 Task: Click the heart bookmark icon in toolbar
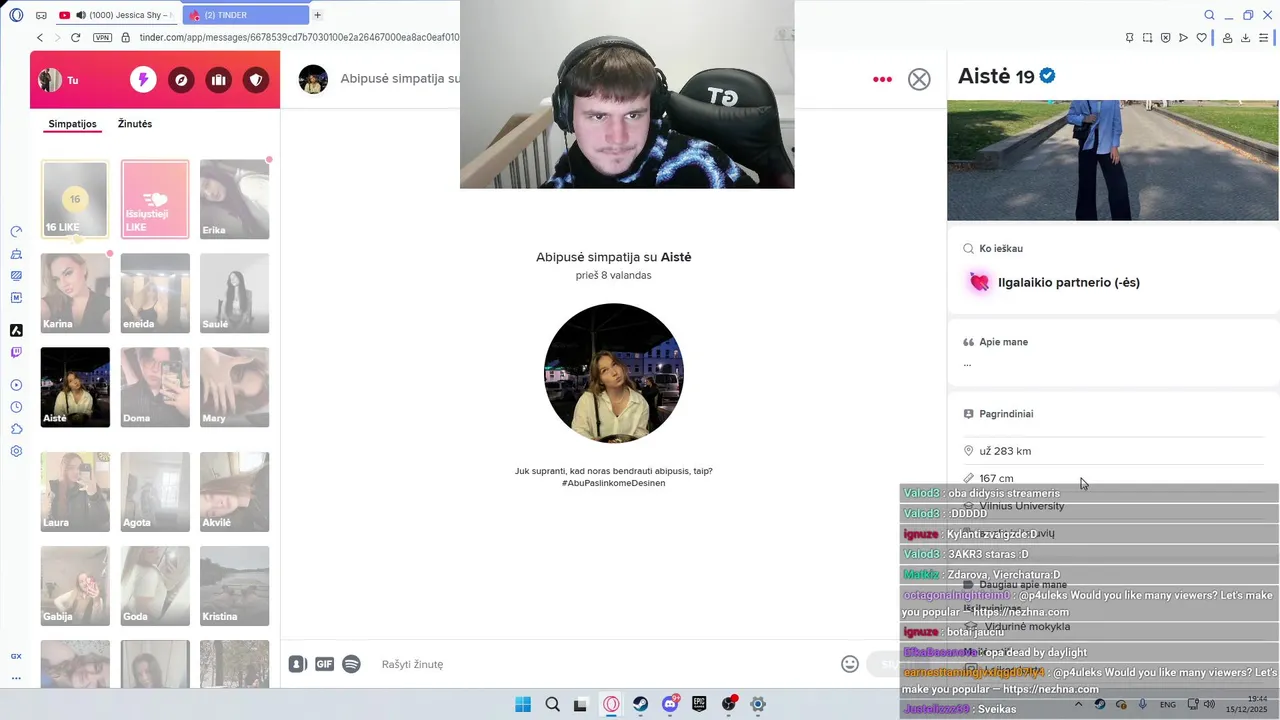pyautogui.click(x=1201, y=38)
